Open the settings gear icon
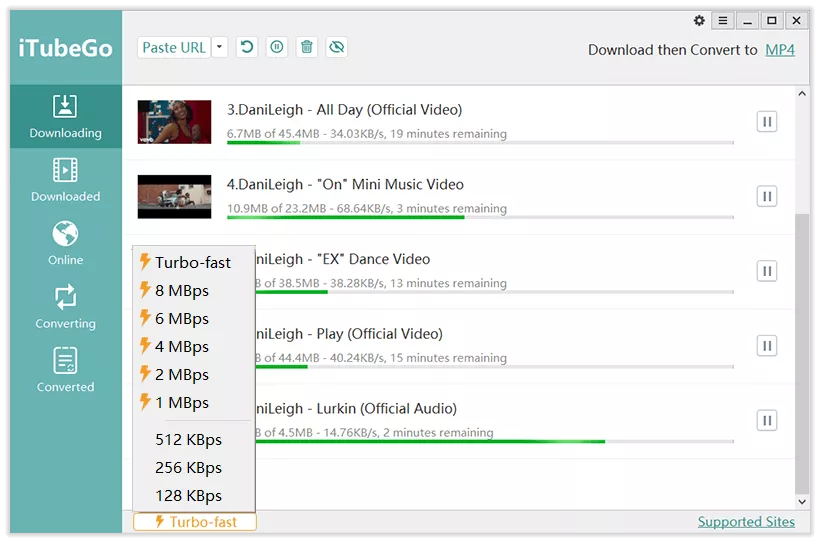Viewport: 820px width, 543px height. [x=699, y=21]
